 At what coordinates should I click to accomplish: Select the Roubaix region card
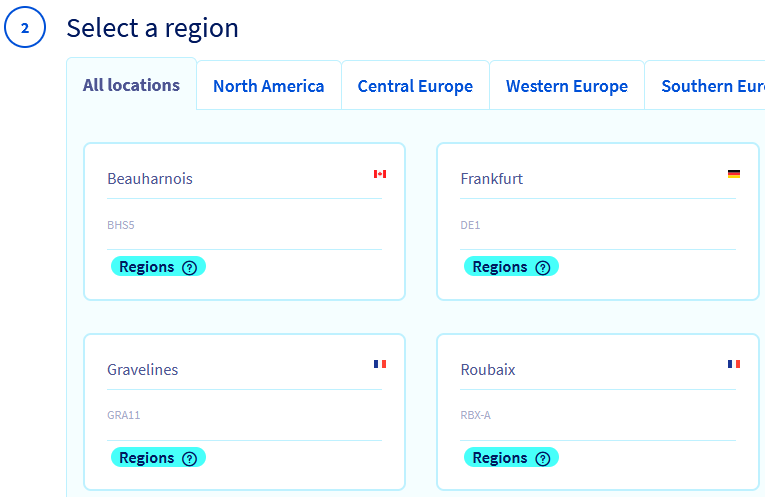598,411
